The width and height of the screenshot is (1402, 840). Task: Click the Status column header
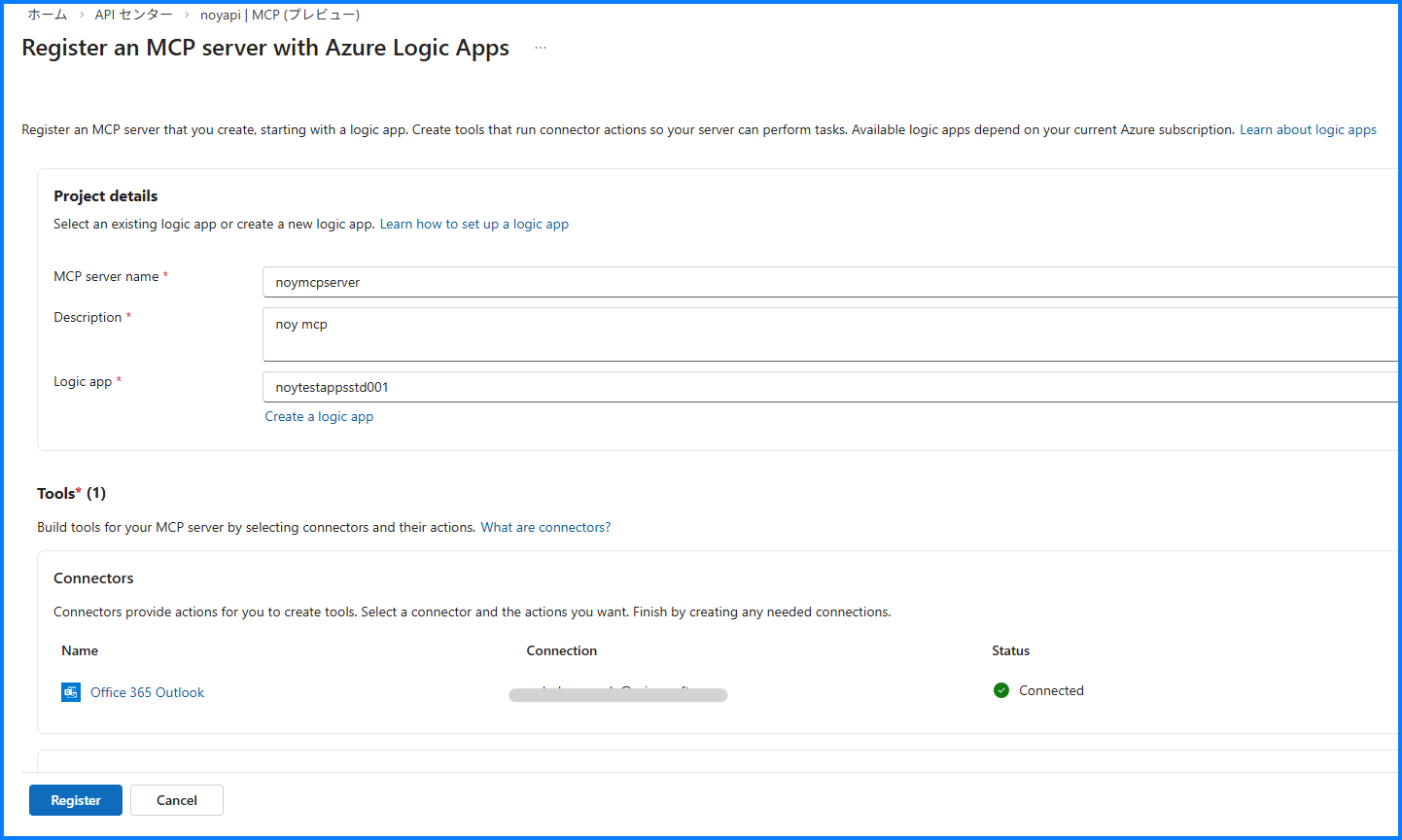[x=1010, y=650]
